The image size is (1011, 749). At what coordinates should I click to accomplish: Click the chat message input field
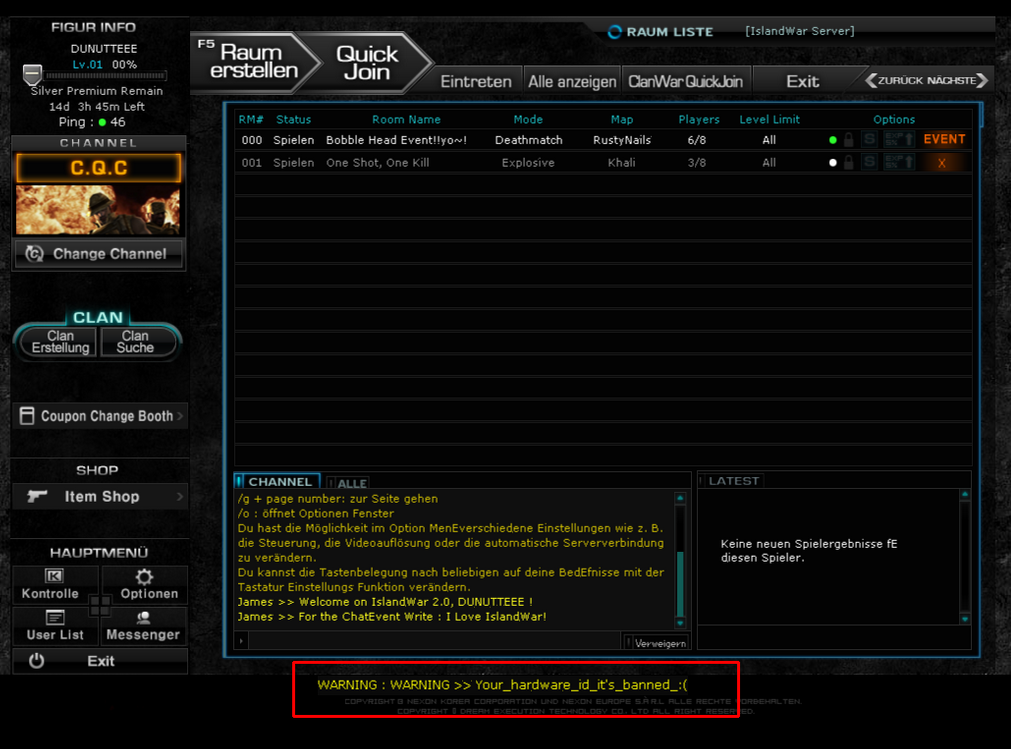tap(435, 641)
